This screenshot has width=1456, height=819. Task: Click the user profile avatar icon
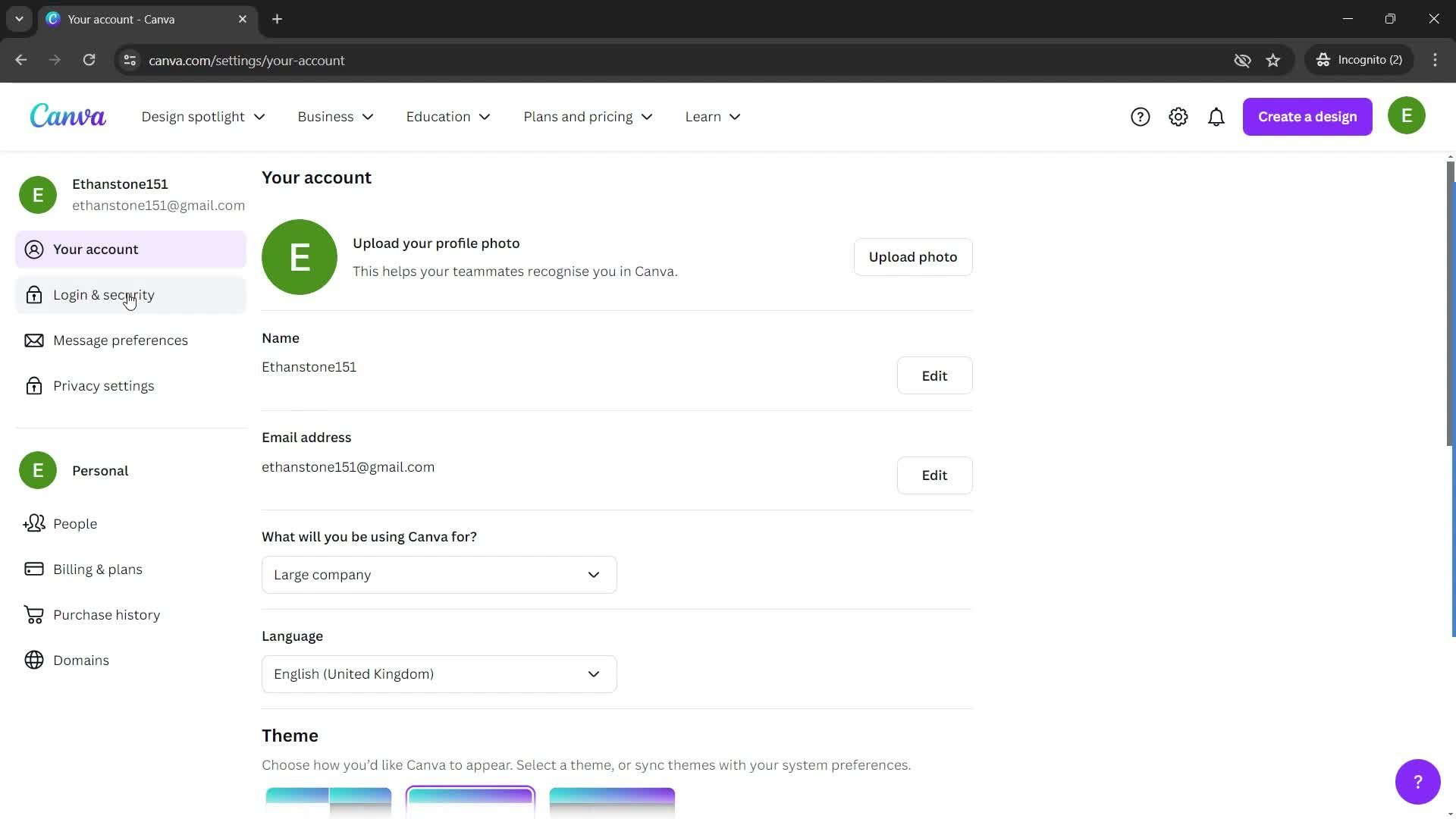pyautogui.click(x=1407, y=116)
